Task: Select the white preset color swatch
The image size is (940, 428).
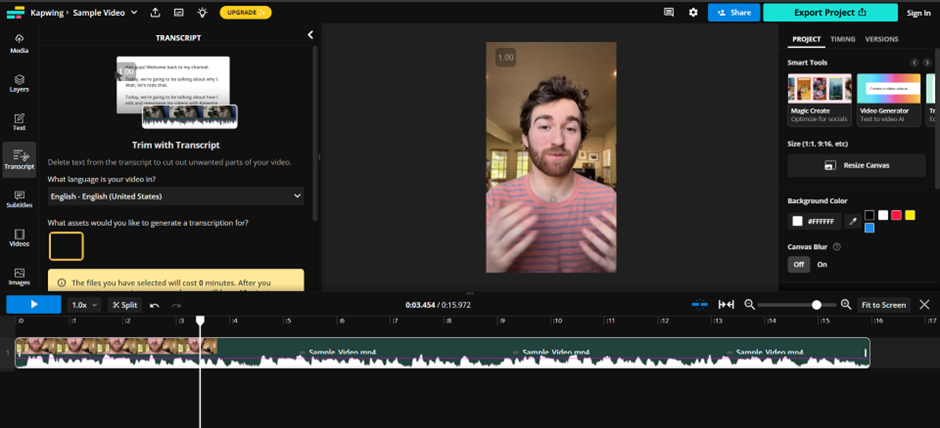Action: [883, 215]
